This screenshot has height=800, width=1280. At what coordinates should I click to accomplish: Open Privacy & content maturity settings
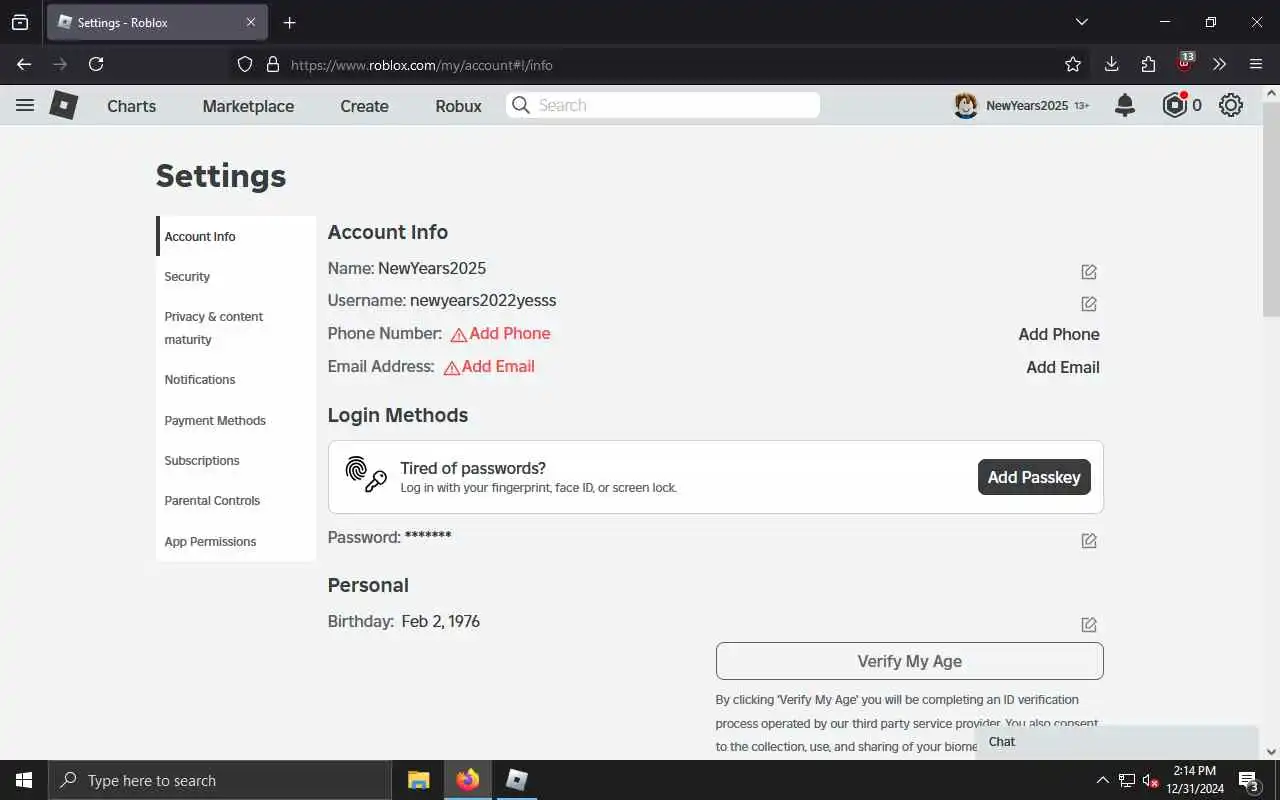(236, 328)
